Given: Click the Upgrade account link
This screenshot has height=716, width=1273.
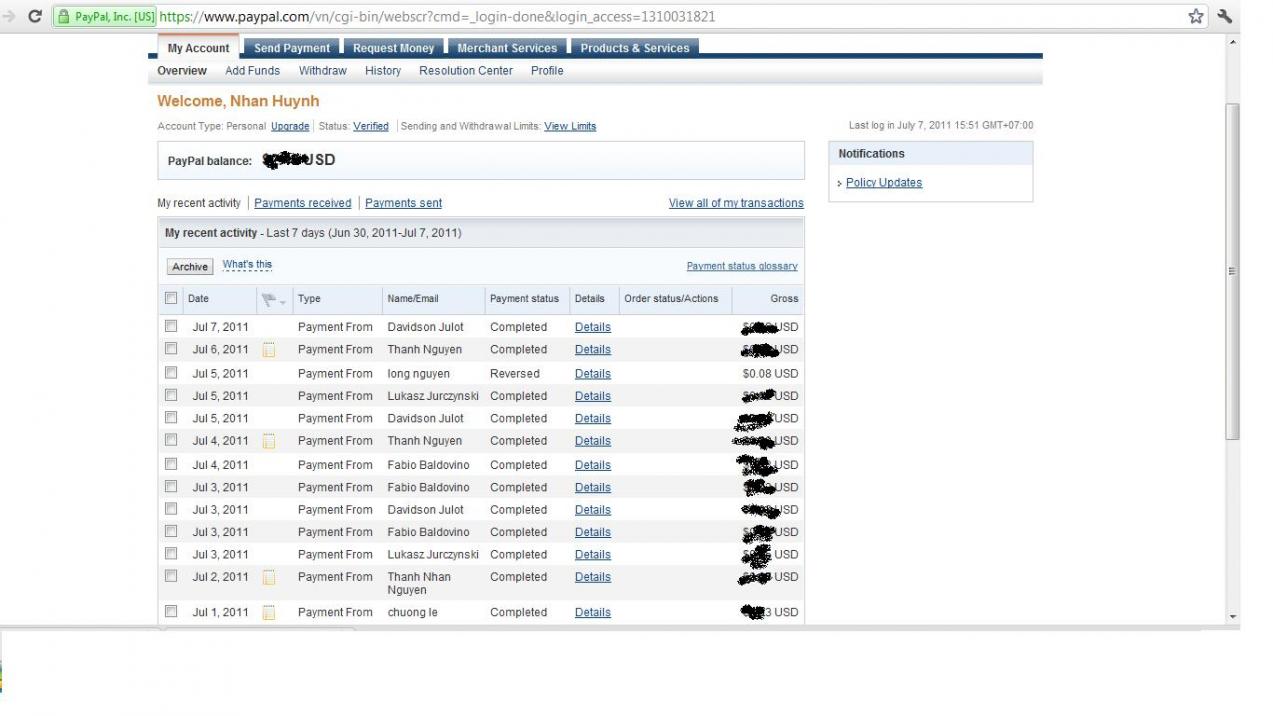Looking at the screenshot, I should coord(290,126).
